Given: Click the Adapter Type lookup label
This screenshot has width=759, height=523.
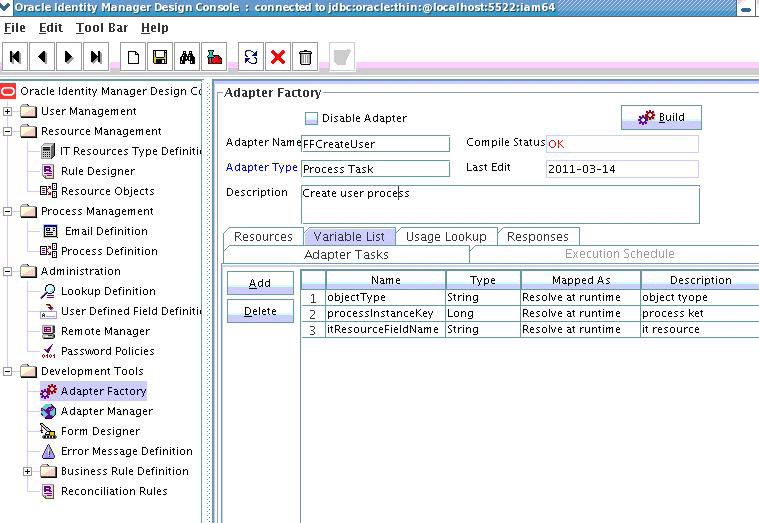Looking at the screenshot, I should click(261, 167).
